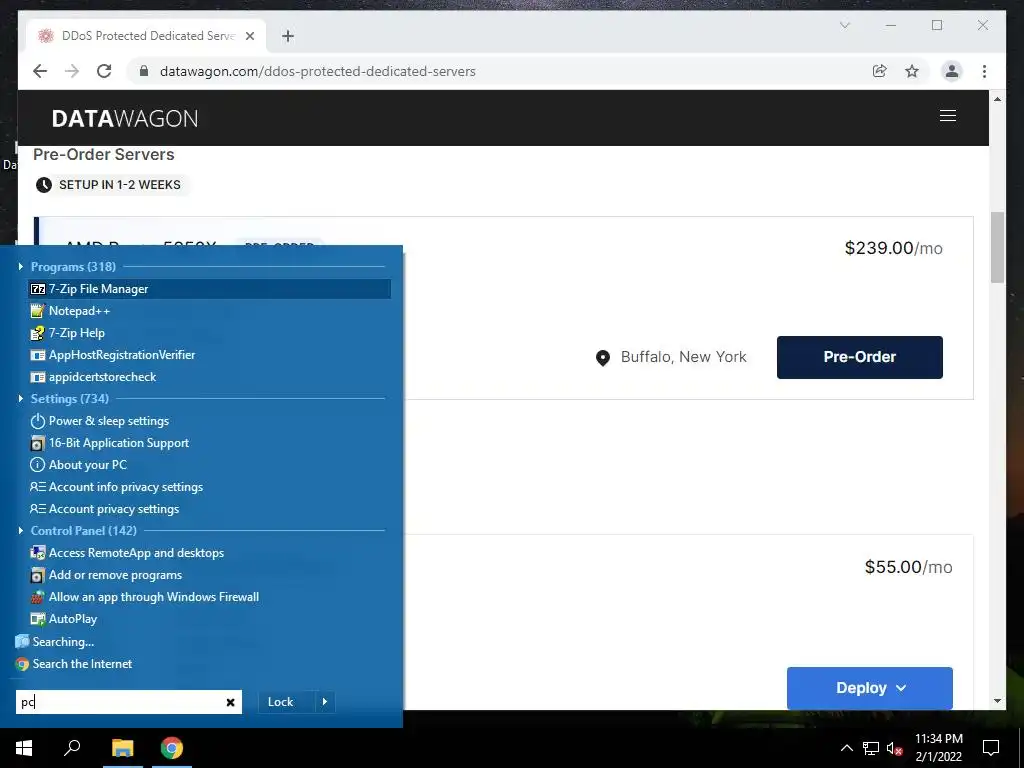
Task: Click the Windows Start button
Action: [x=24, y=748]
